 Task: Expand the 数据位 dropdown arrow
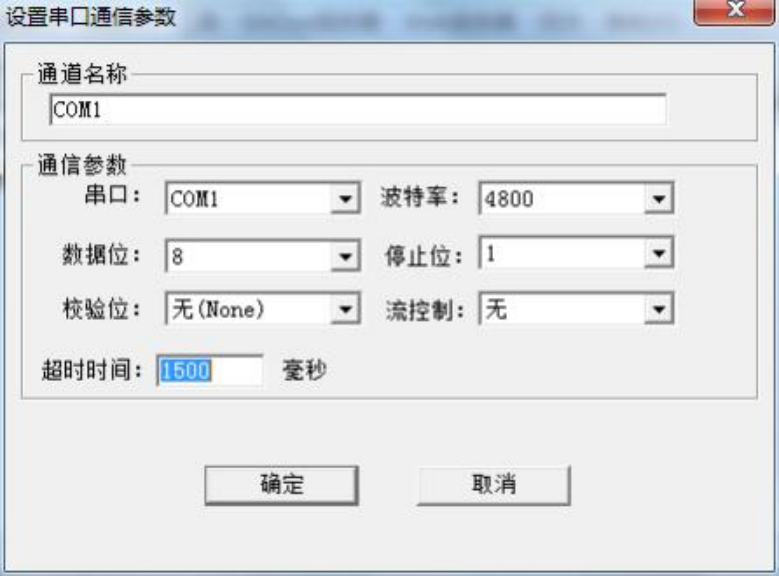345,256
